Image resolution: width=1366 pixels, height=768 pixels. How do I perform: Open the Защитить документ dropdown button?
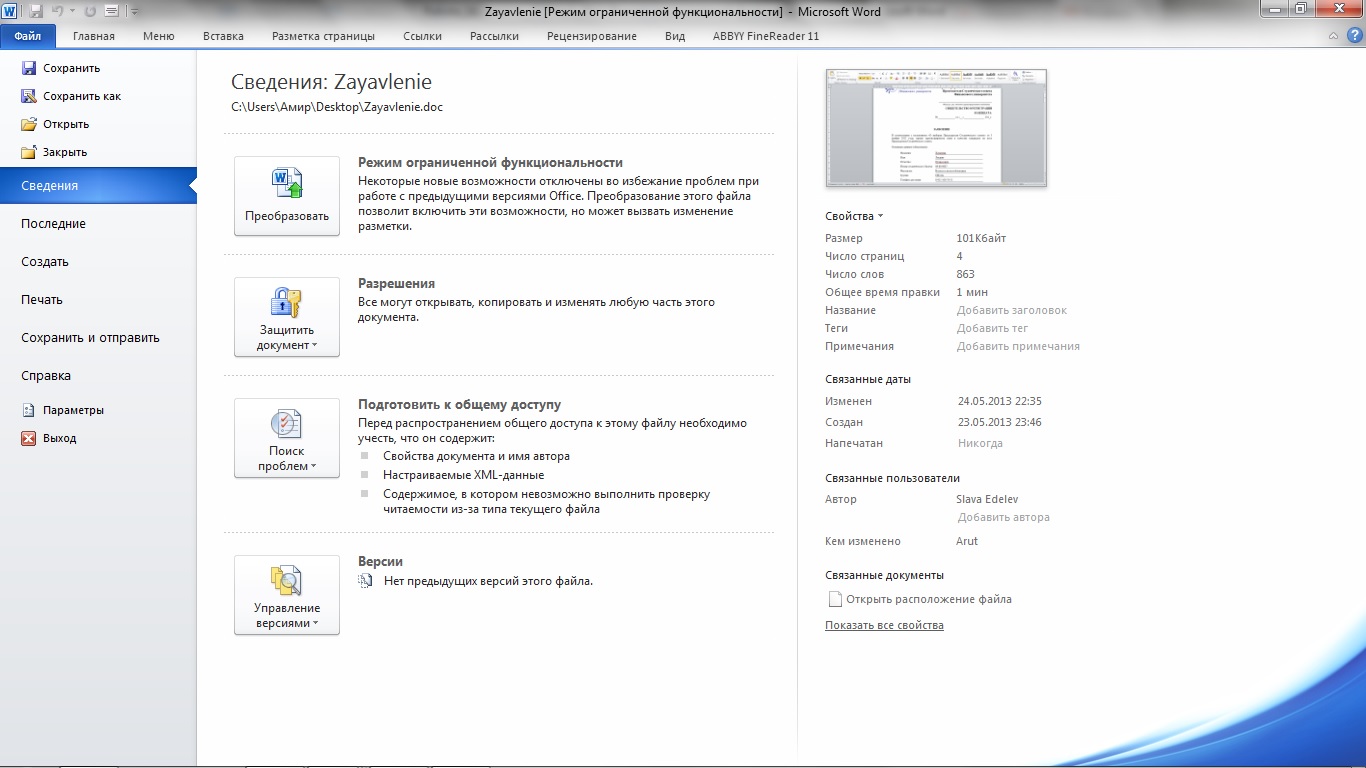tap(287, 317)
